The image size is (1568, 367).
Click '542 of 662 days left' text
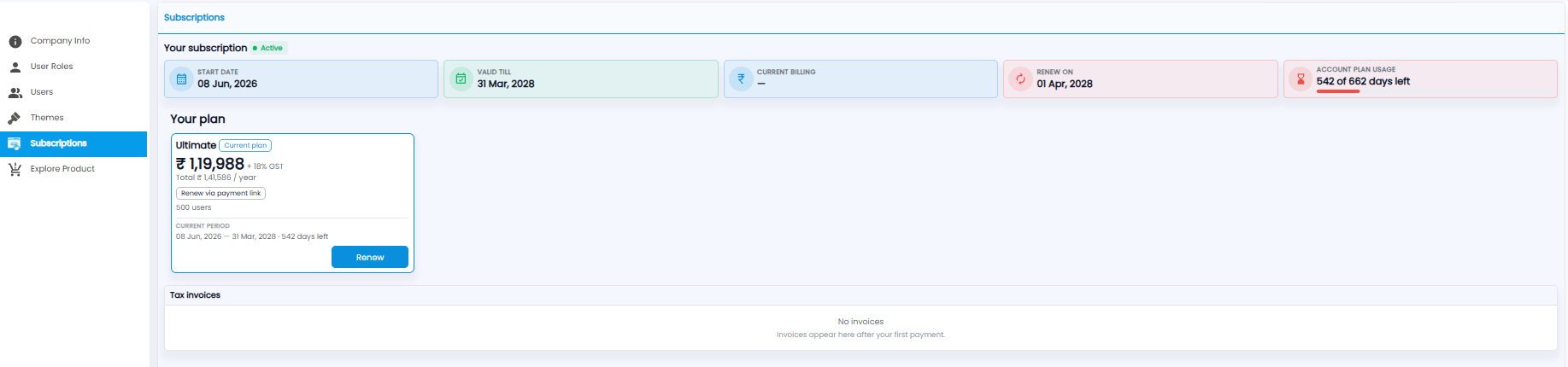tap(1363, 81)
